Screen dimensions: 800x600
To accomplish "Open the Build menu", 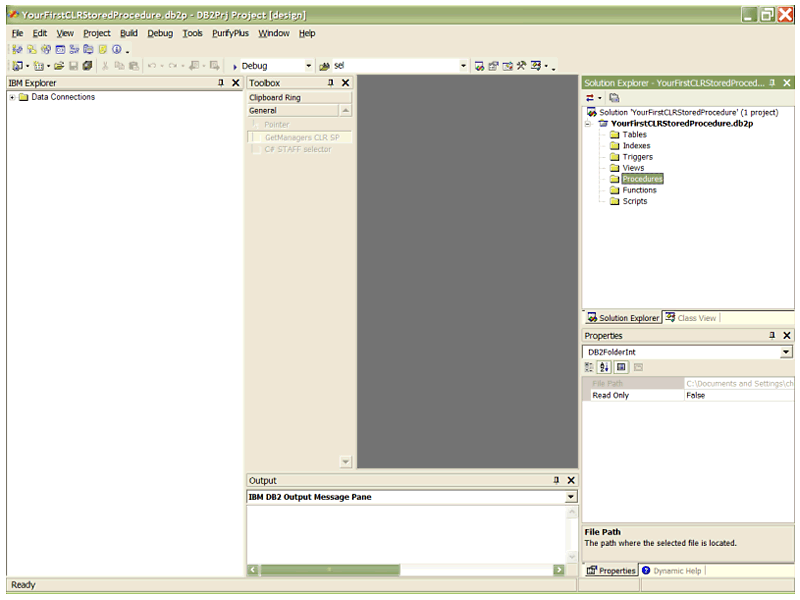I will pyautogui.click(x=128, y=33).
